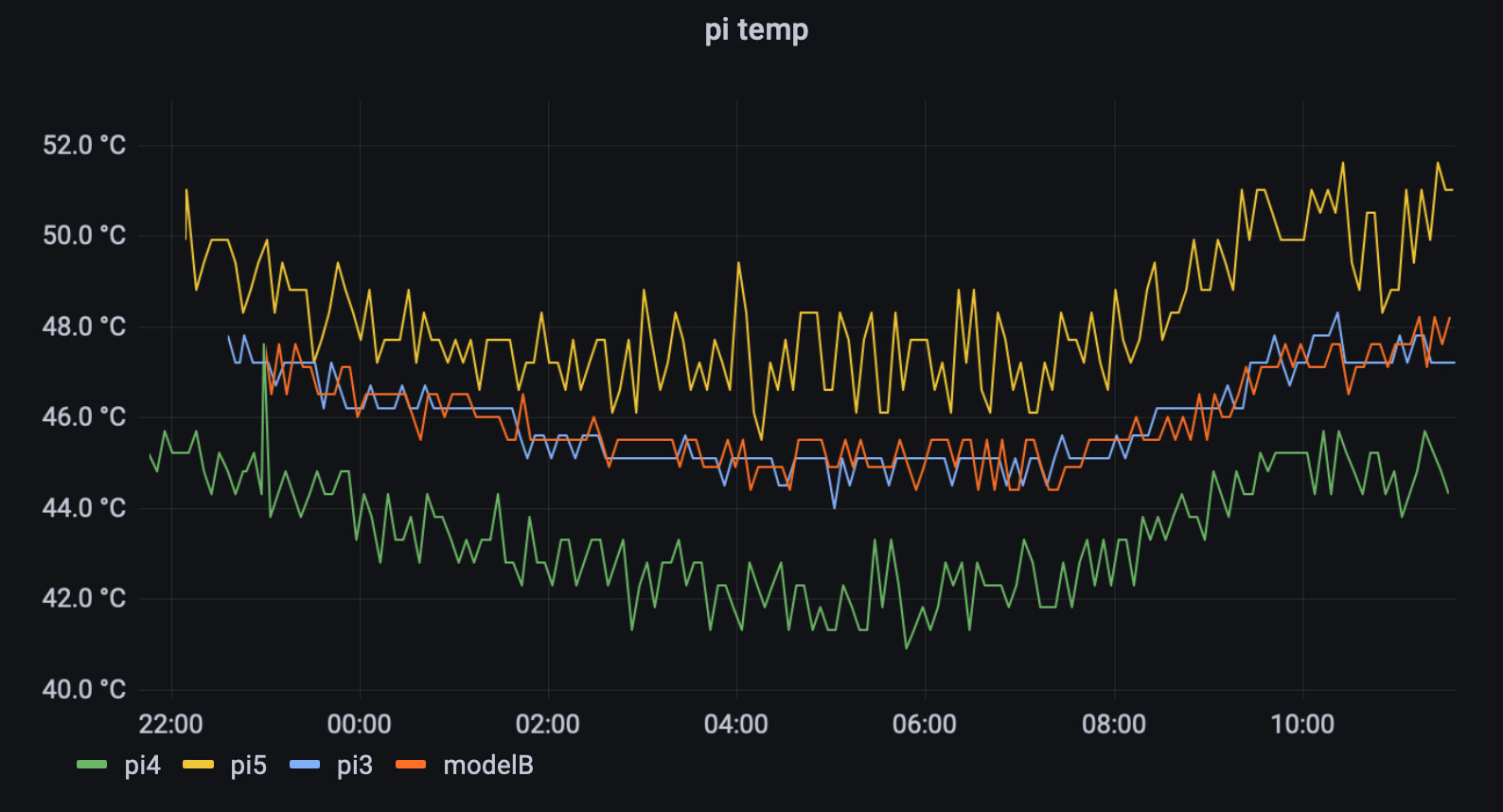Click the pi4 green spike near 23:00
This screenshot has height=812, width=1503.
pyautogui.click(x=265, y=346)
